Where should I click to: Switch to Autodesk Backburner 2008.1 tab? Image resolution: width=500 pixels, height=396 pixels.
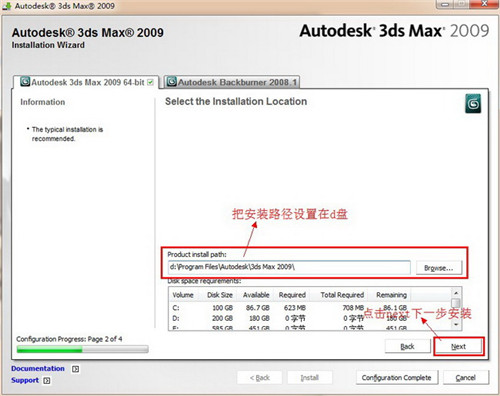[x=232, y=82]
